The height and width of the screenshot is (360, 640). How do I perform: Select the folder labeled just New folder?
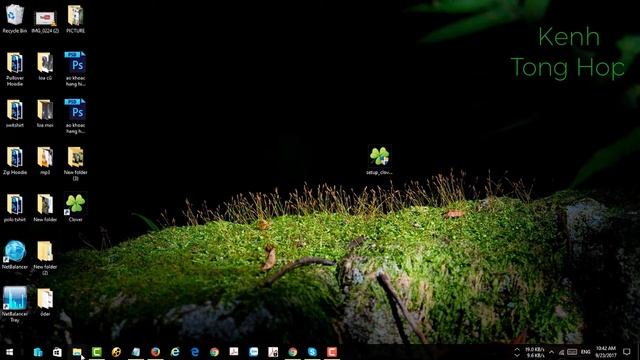point(45,208)
